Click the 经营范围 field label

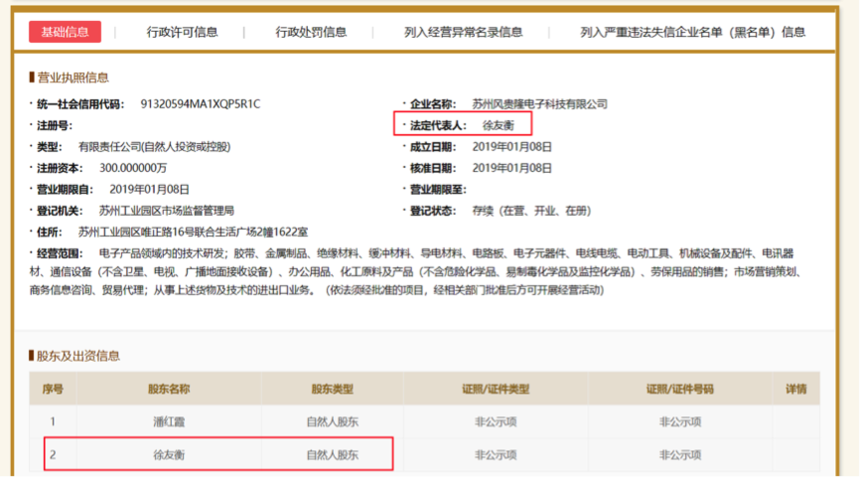pyautogui.click(x=60, y=253)
